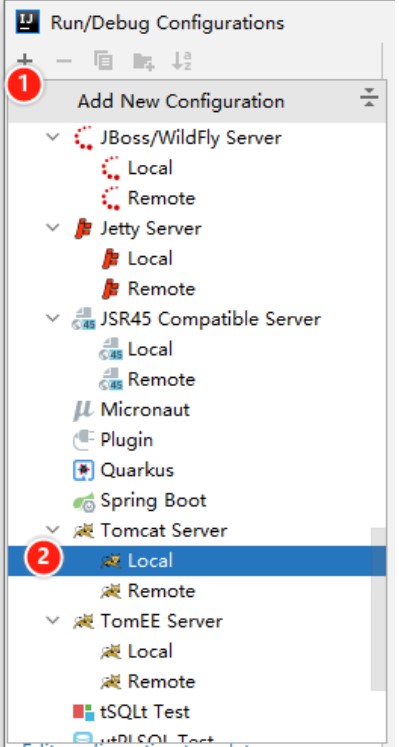Click the Micronaut mu icon
The image size is (399, 747).
[83, 410]
